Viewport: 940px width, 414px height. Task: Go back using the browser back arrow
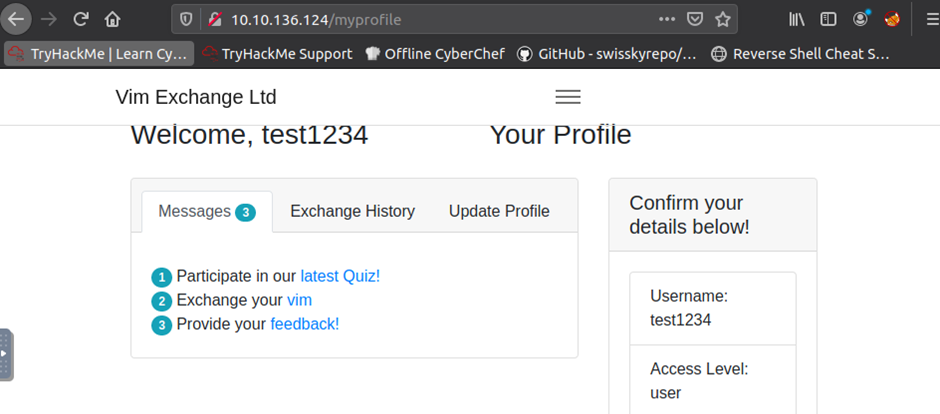[16, 19]
